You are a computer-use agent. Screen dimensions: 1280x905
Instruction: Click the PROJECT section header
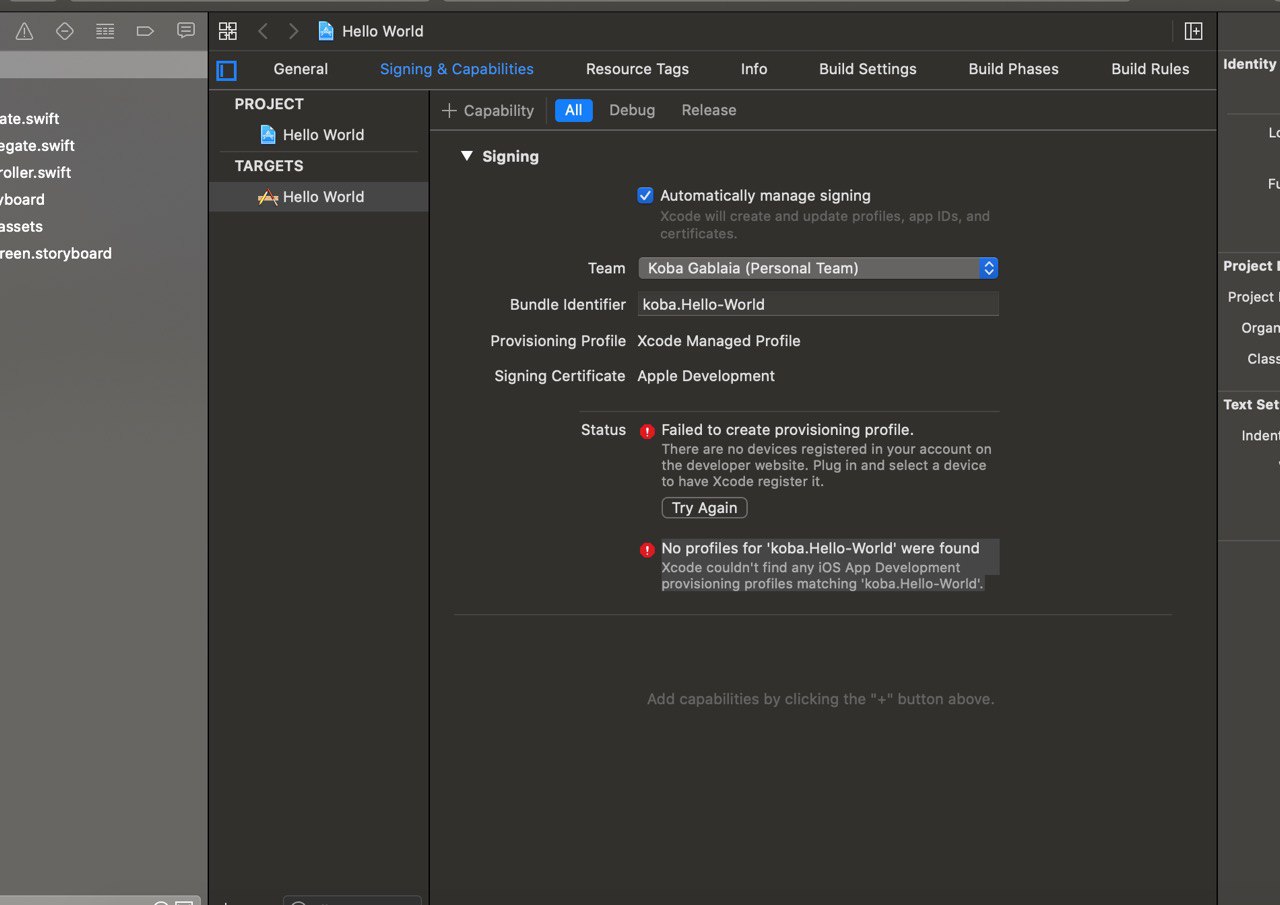[x=269, y=104]
